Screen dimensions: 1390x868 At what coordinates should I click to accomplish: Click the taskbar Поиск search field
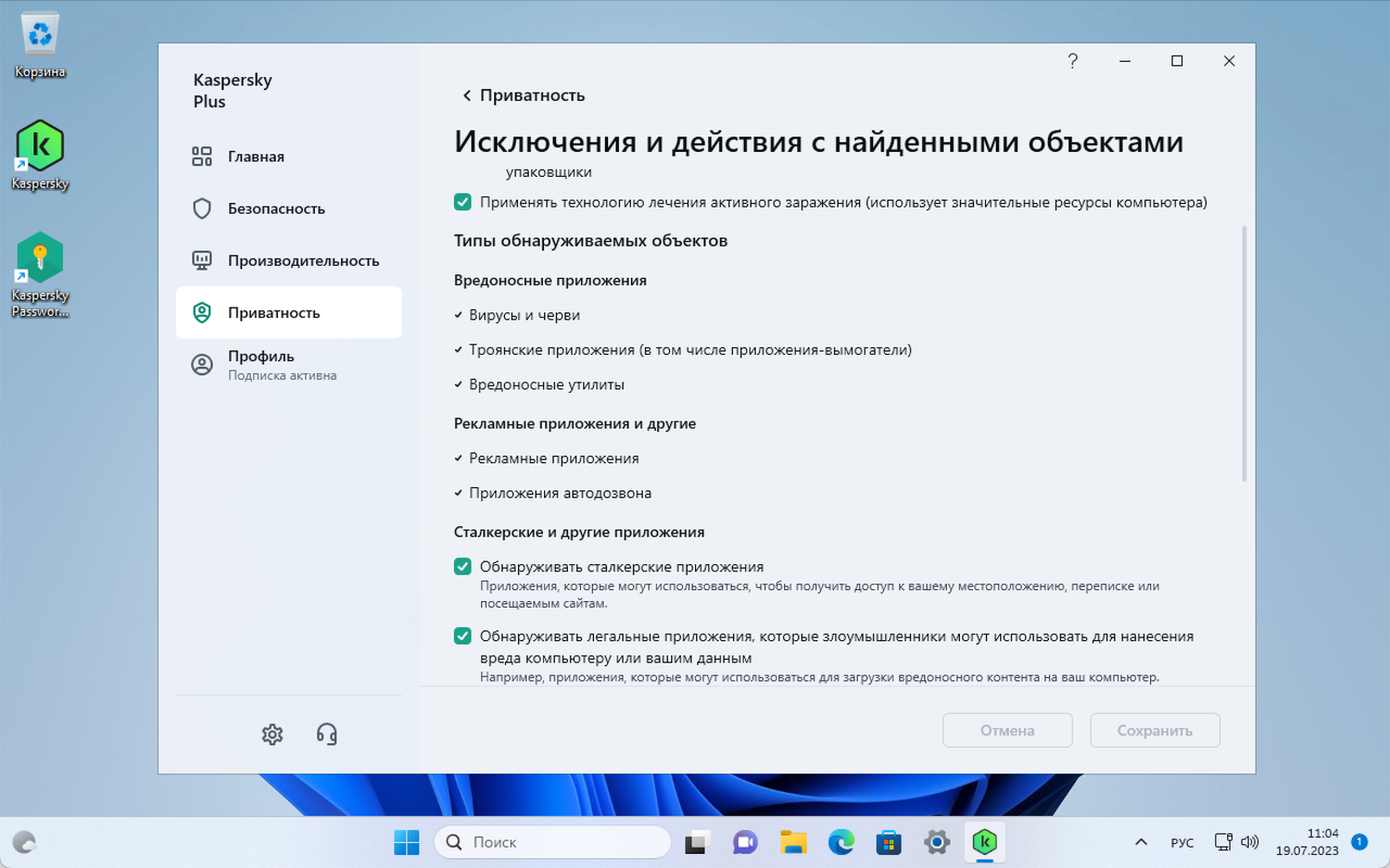click(x=552, y=842)
